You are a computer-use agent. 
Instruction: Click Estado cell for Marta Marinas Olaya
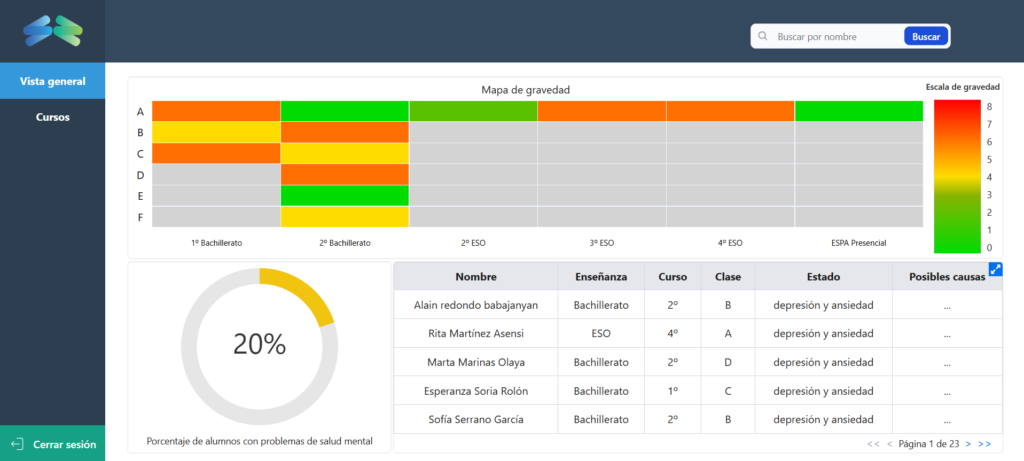[x=824, y=362]
